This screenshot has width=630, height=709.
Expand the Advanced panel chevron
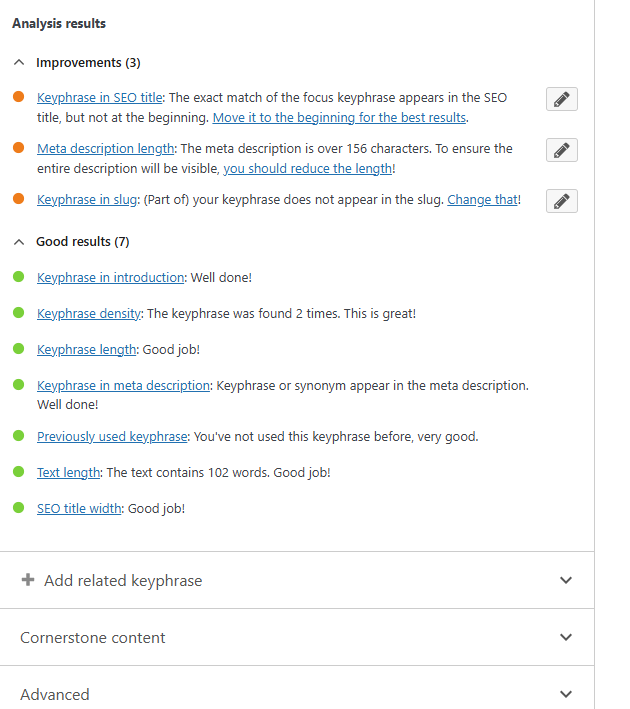pos(566,694)
